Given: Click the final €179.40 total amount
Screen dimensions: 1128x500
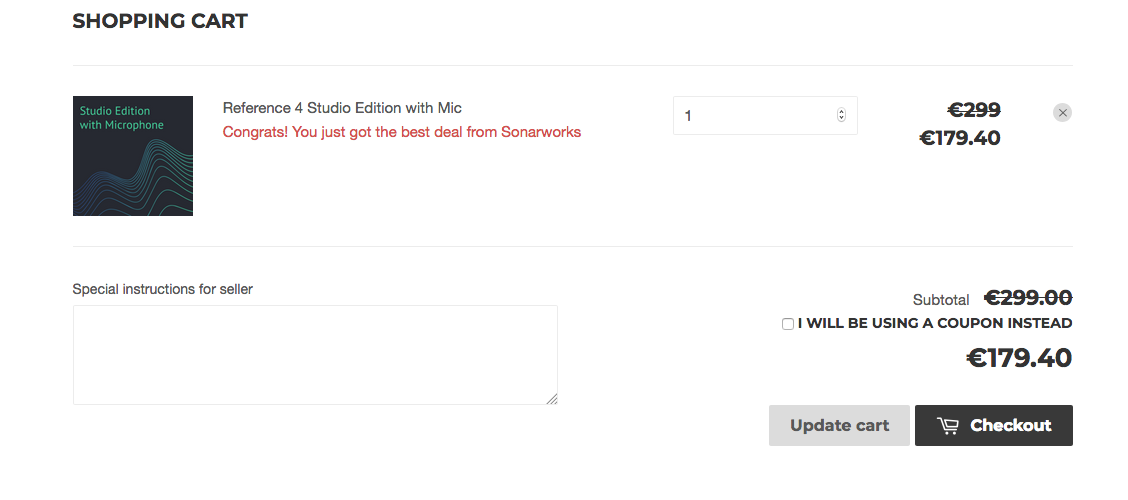Looking at the screenshot, I should 1019,358.
